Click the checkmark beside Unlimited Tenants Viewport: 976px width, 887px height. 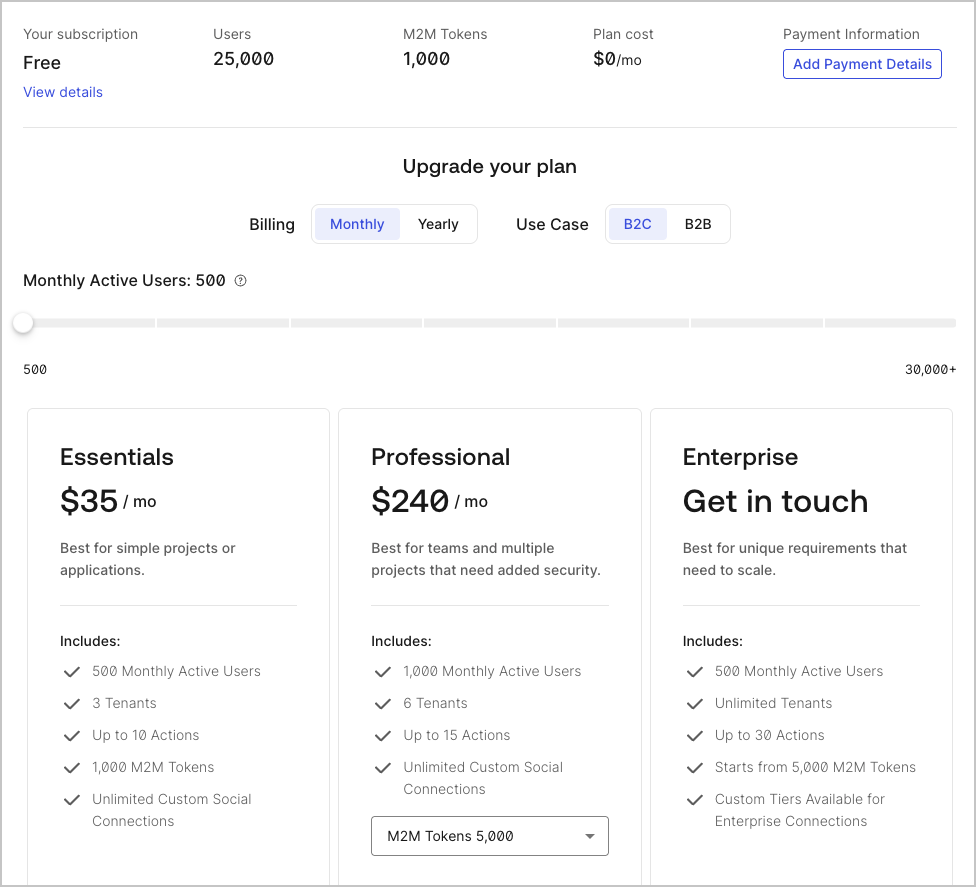(x=695, y=703)
